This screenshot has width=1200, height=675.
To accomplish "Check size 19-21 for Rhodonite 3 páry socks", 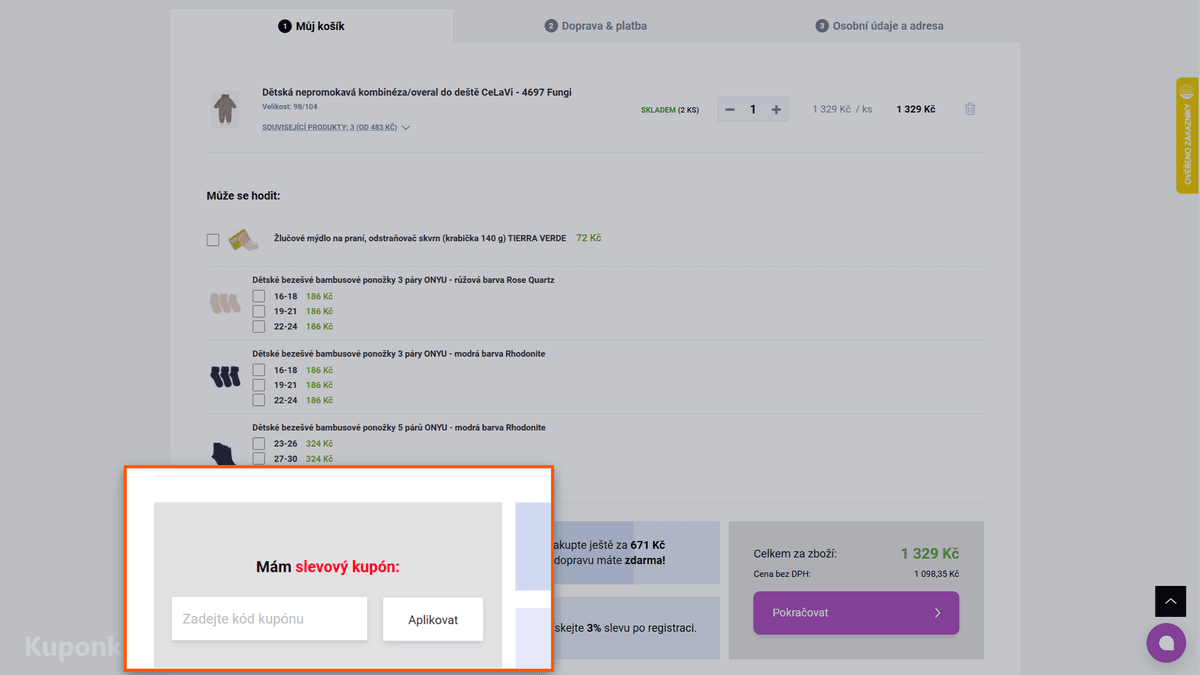I will point(259,385).
